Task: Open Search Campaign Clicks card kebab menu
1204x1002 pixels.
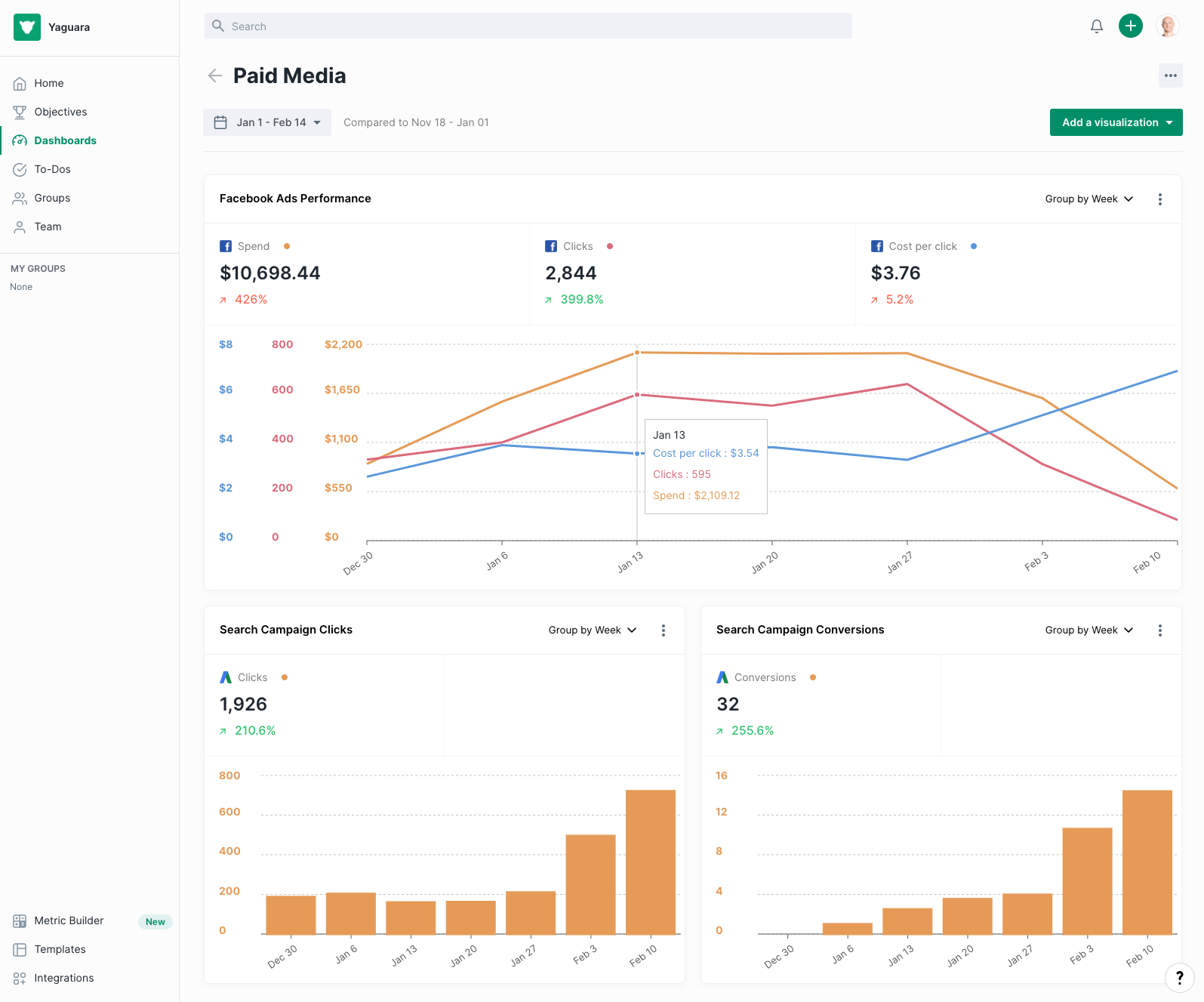Action: click(664, 630)
